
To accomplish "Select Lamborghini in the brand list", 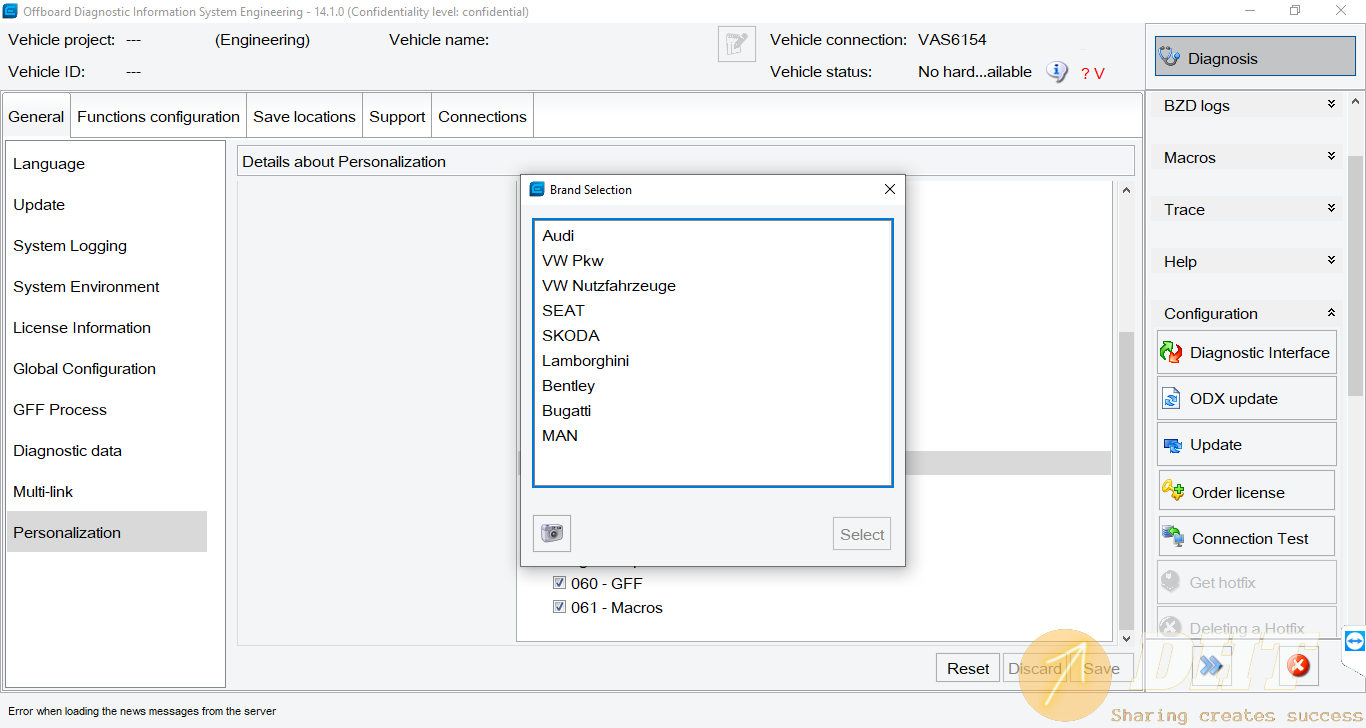I will coord(585,361).
